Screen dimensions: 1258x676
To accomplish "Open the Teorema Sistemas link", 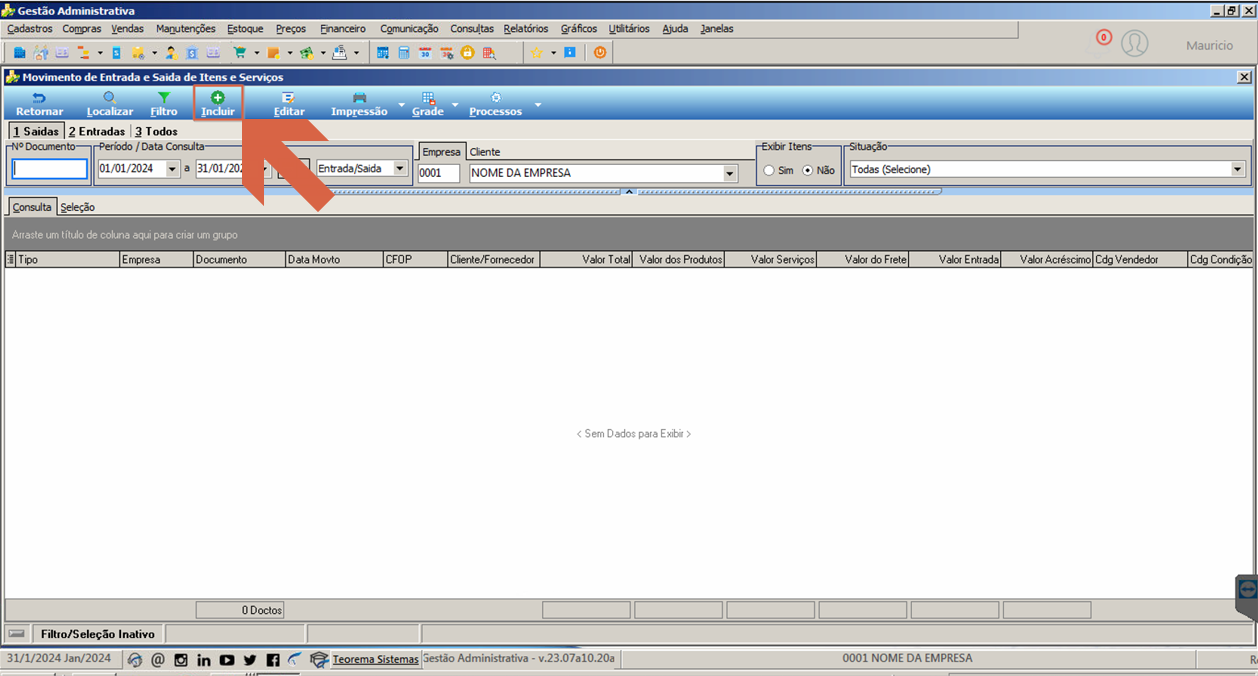I will pyautogui.click(x=375, y=660).
